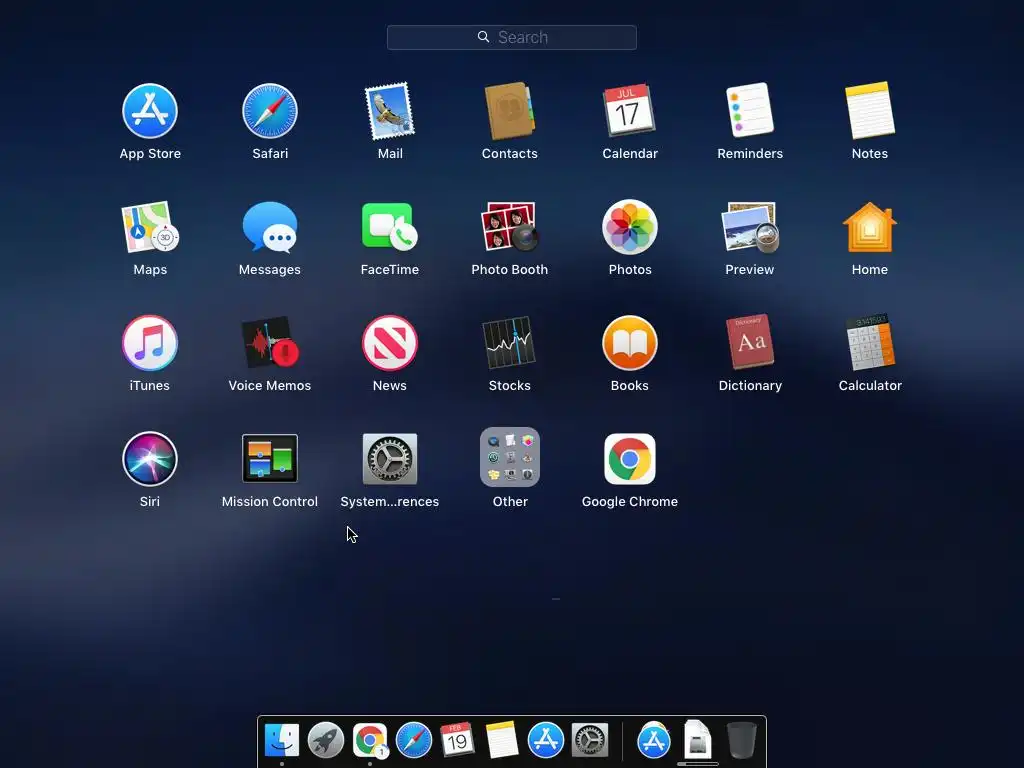Open the News app

coord(390,343)
